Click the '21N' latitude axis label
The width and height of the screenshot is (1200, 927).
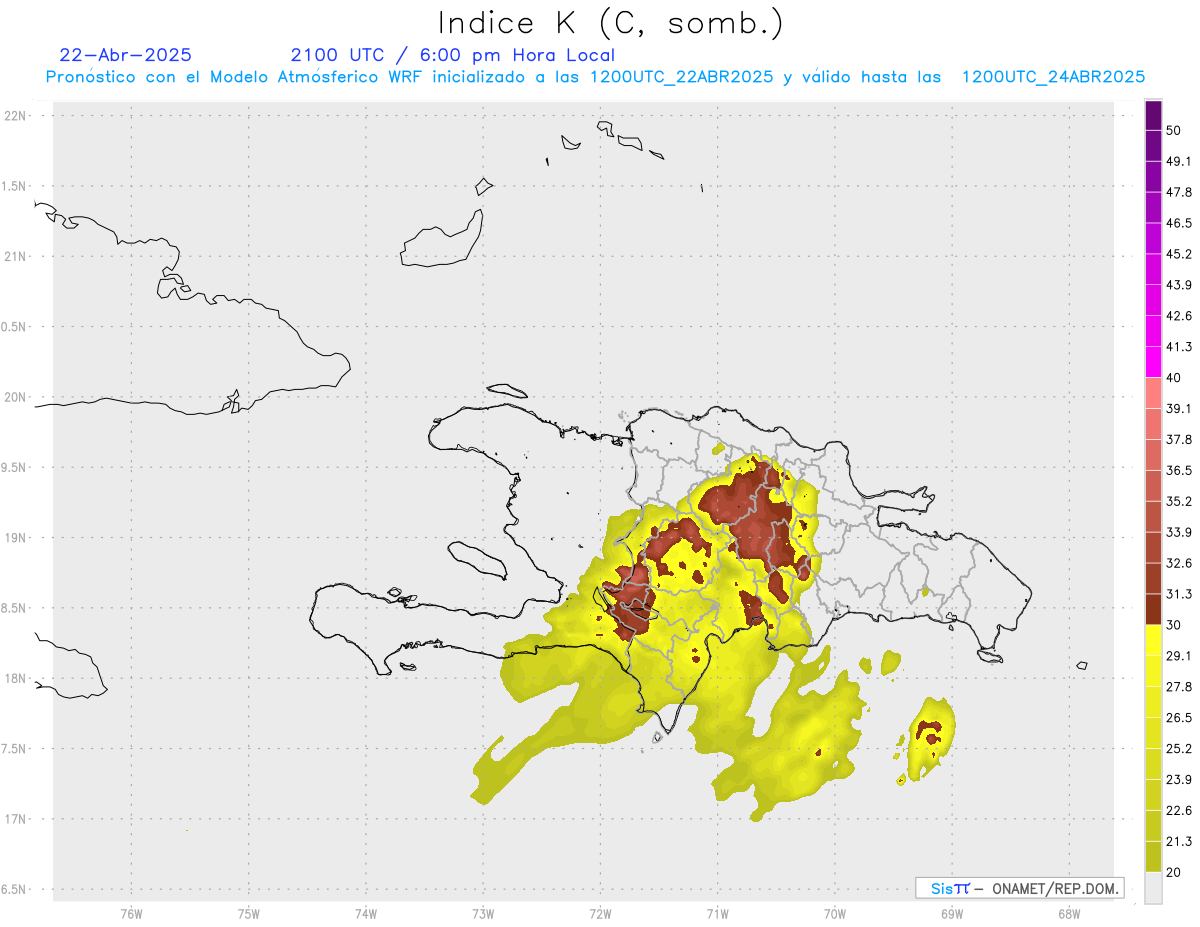(x=16, y=257)
